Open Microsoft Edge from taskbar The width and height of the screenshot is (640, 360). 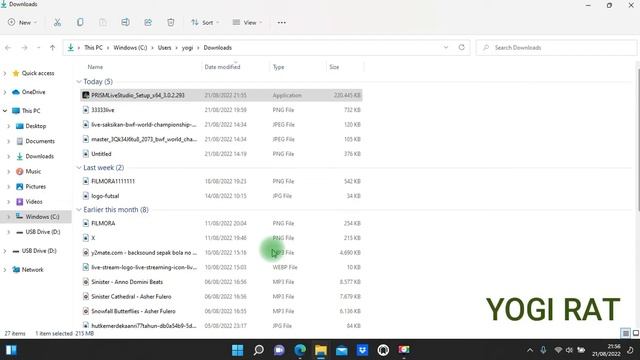(x=300, y=350)
